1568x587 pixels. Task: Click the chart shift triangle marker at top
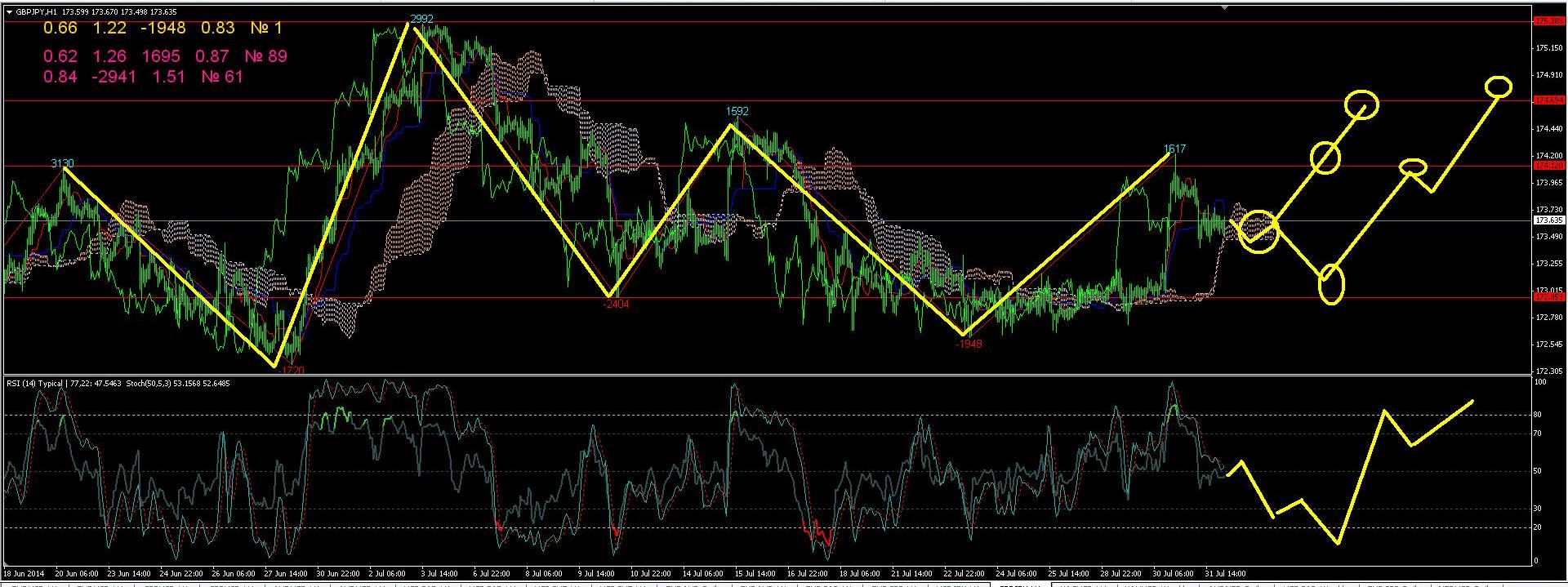pyautogui.click(x=1224, y=7)
